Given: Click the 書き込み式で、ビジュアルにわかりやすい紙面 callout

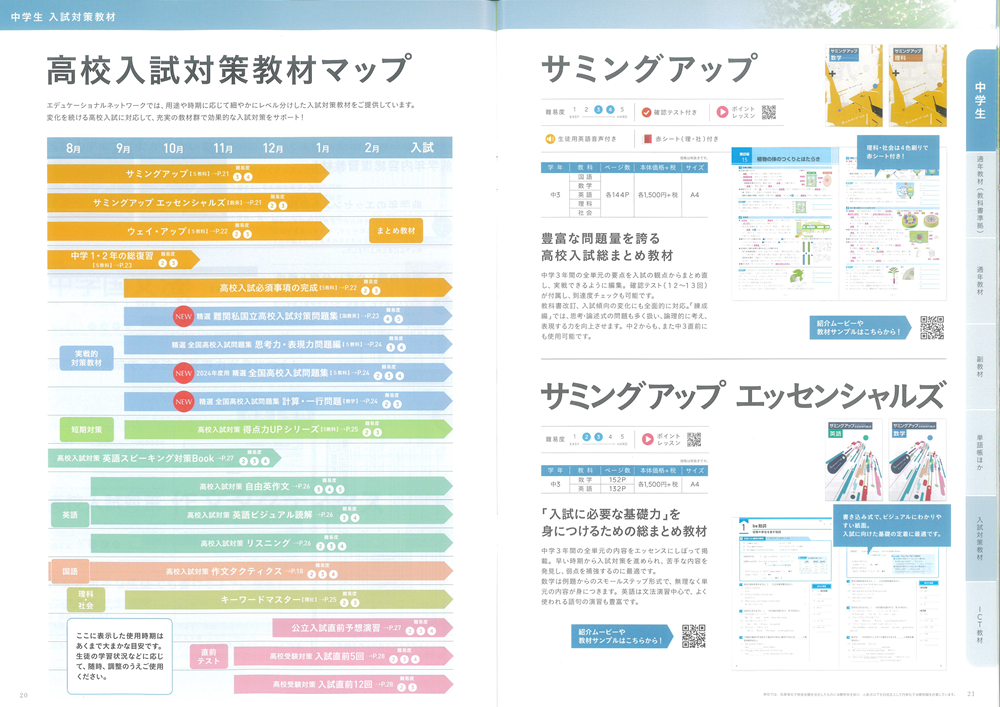Looking at the screenshot, I should 892,525.
